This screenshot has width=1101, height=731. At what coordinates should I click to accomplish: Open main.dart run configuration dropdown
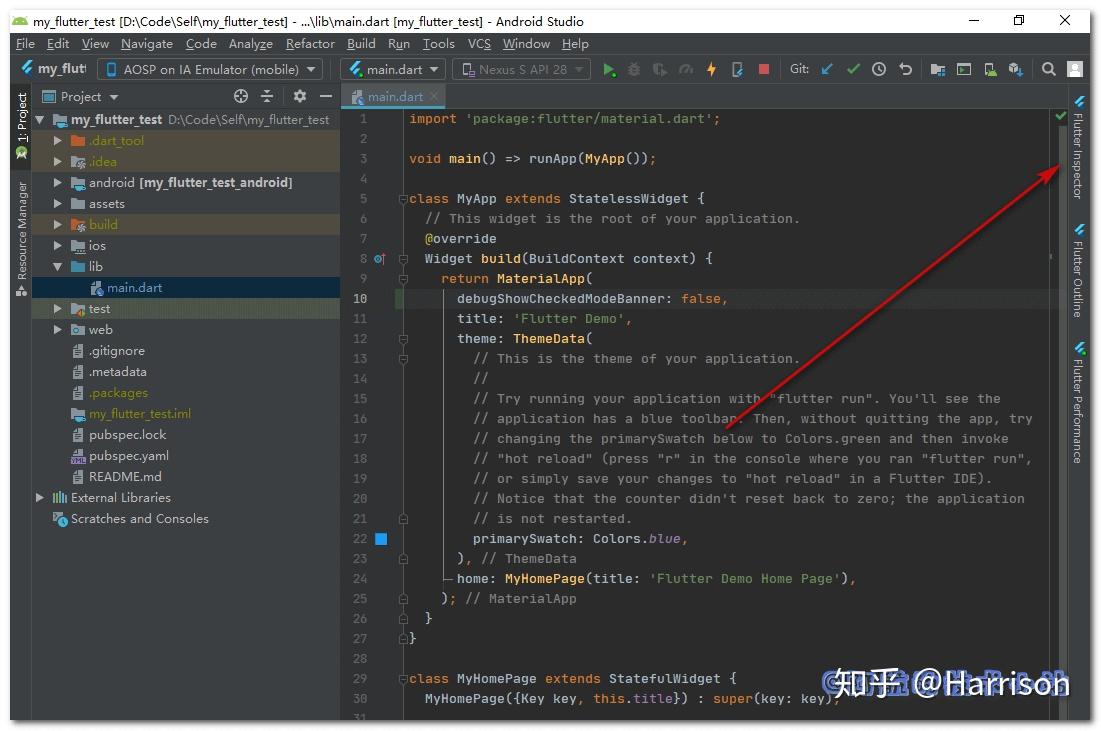coord(394,70)
